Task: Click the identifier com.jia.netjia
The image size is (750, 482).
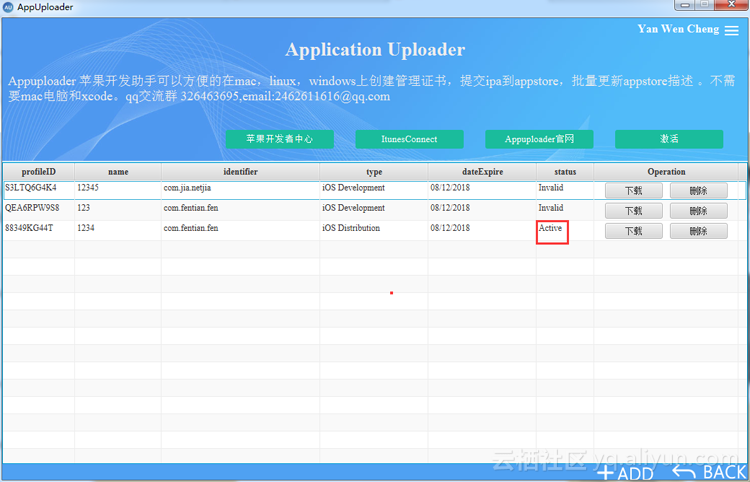Action: click(x=187, y=188)
